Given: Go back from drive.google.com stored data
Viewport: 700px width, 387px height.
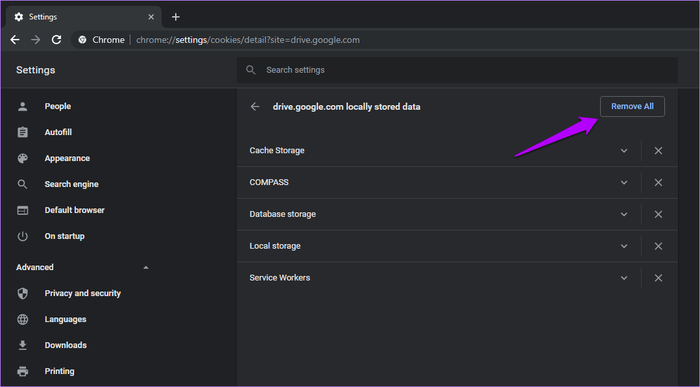Looking at the screenshot, I should (x=255, y=107).
